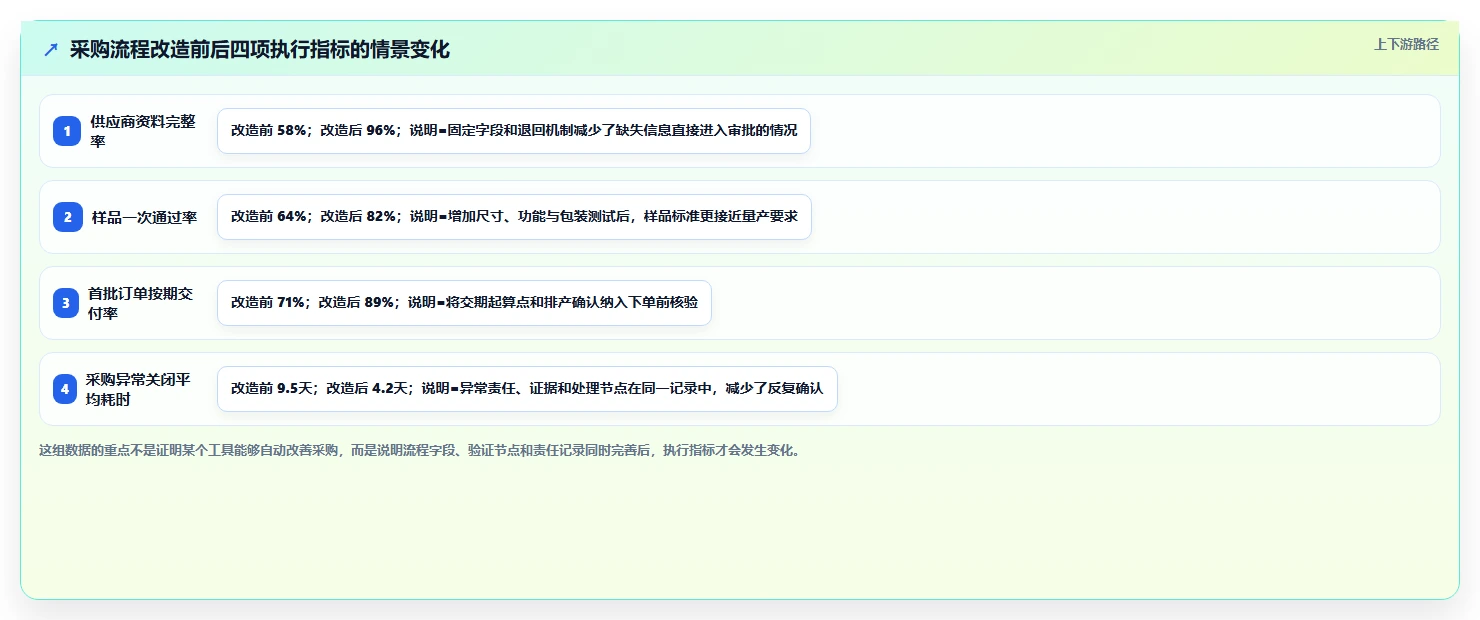Select the number 3 badge
This screenshot has height=620, width=1480.
[x=66, y=303]
